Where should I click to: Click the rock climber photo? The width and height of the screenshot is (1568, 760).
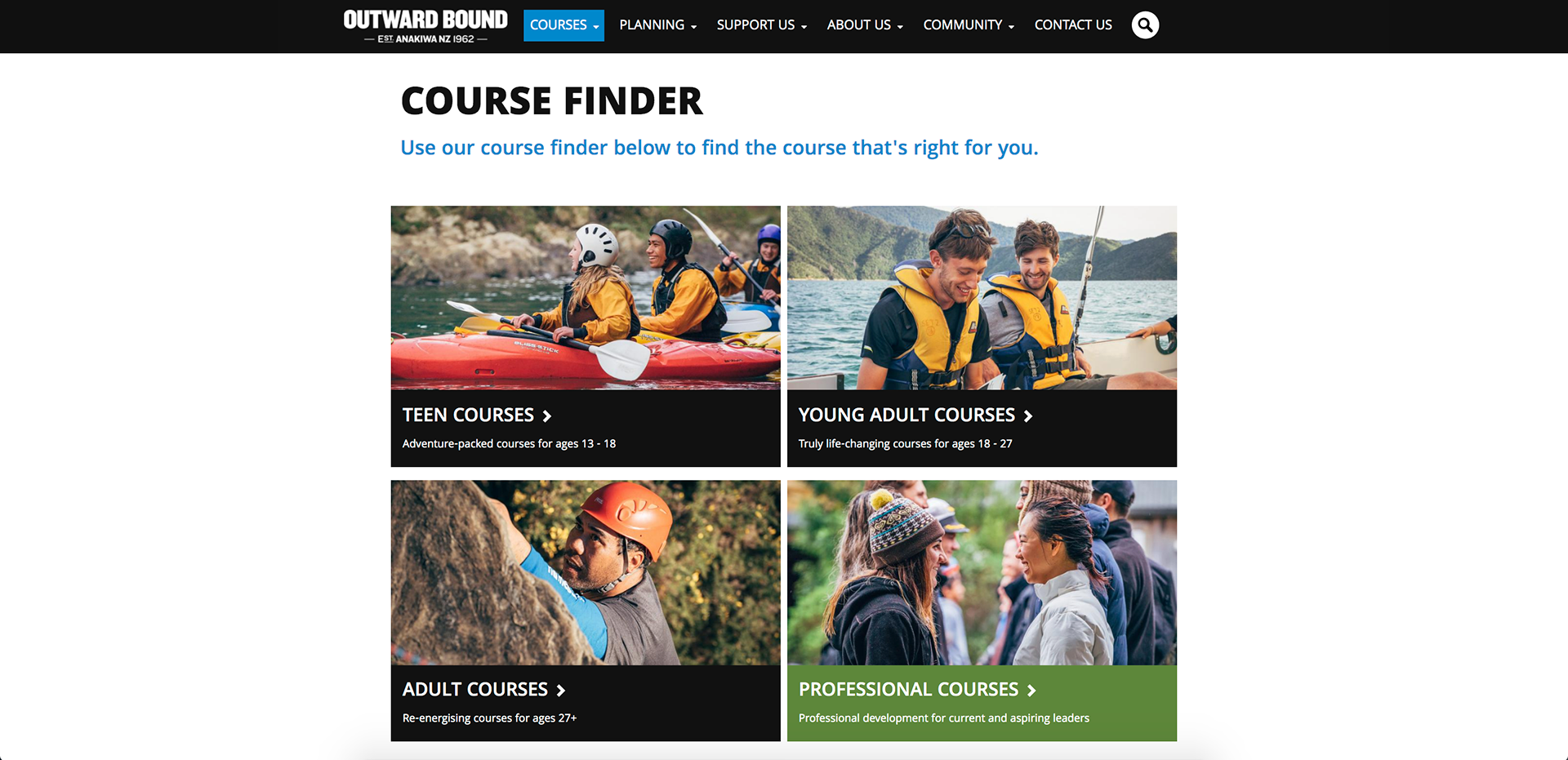586,572
